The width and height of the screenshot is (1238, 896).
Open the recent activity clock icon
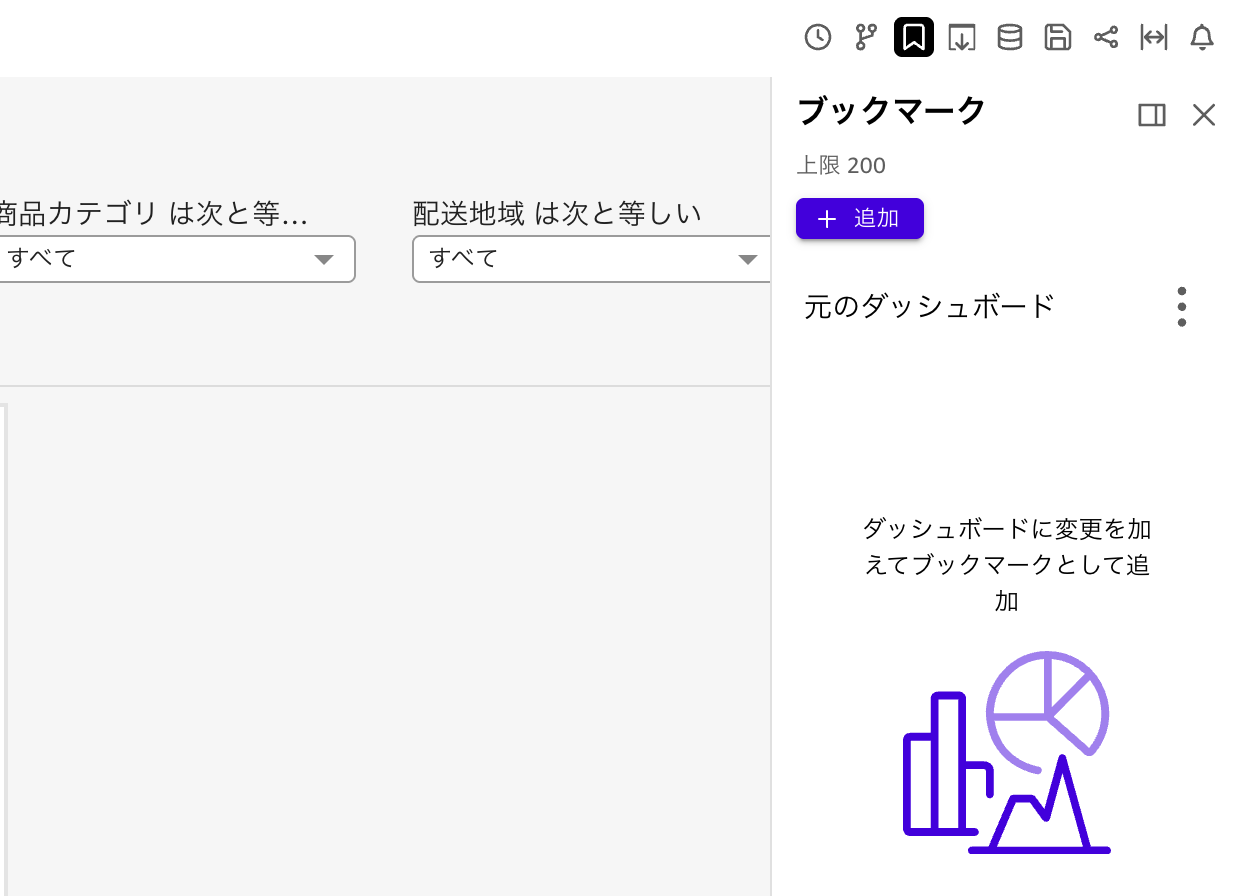pyautogui.click(x=817, y=37)
